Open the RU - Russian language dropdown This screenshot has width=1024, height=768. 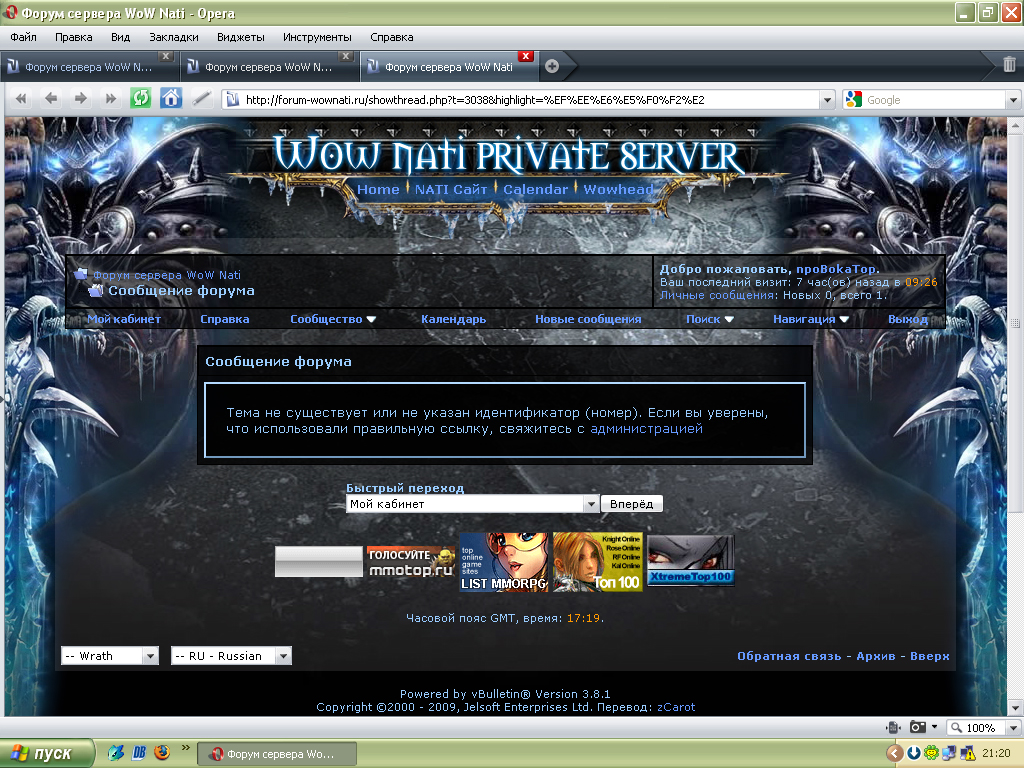231,656
